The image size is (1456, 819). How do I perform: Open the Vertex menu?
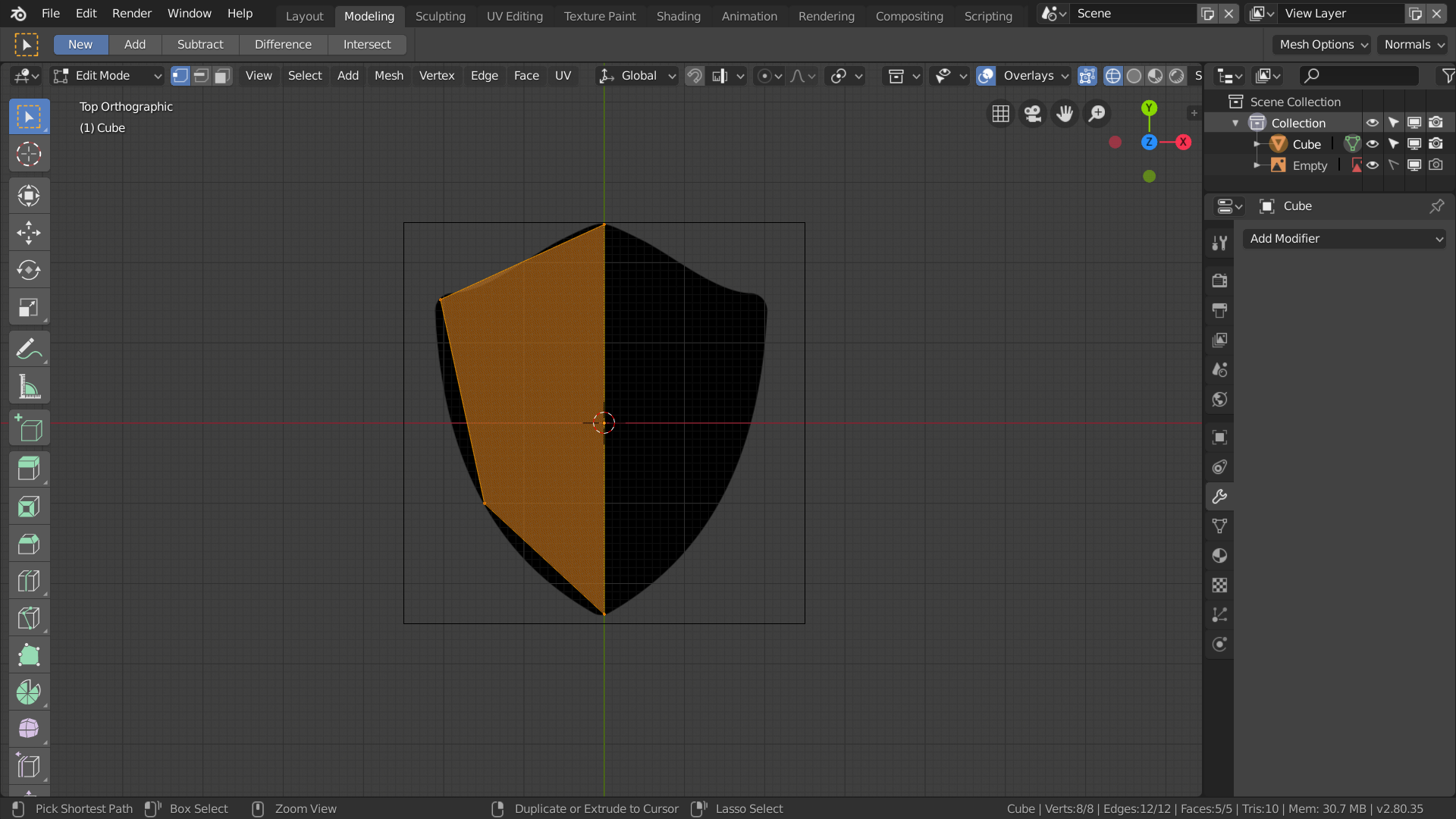[x=437, y=76]
